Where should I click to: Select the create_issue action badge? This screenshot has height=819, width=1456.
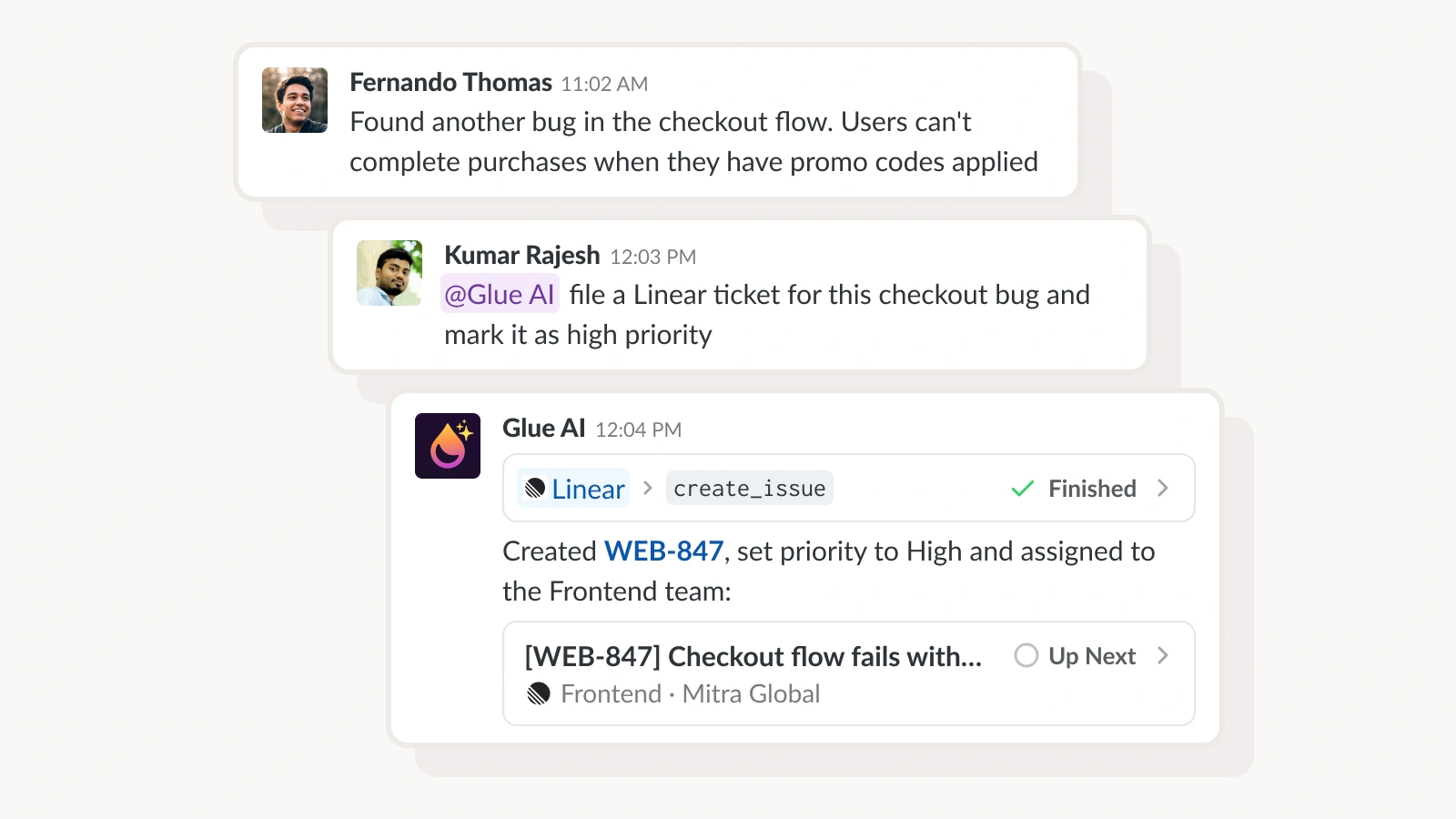pos(749,488)
